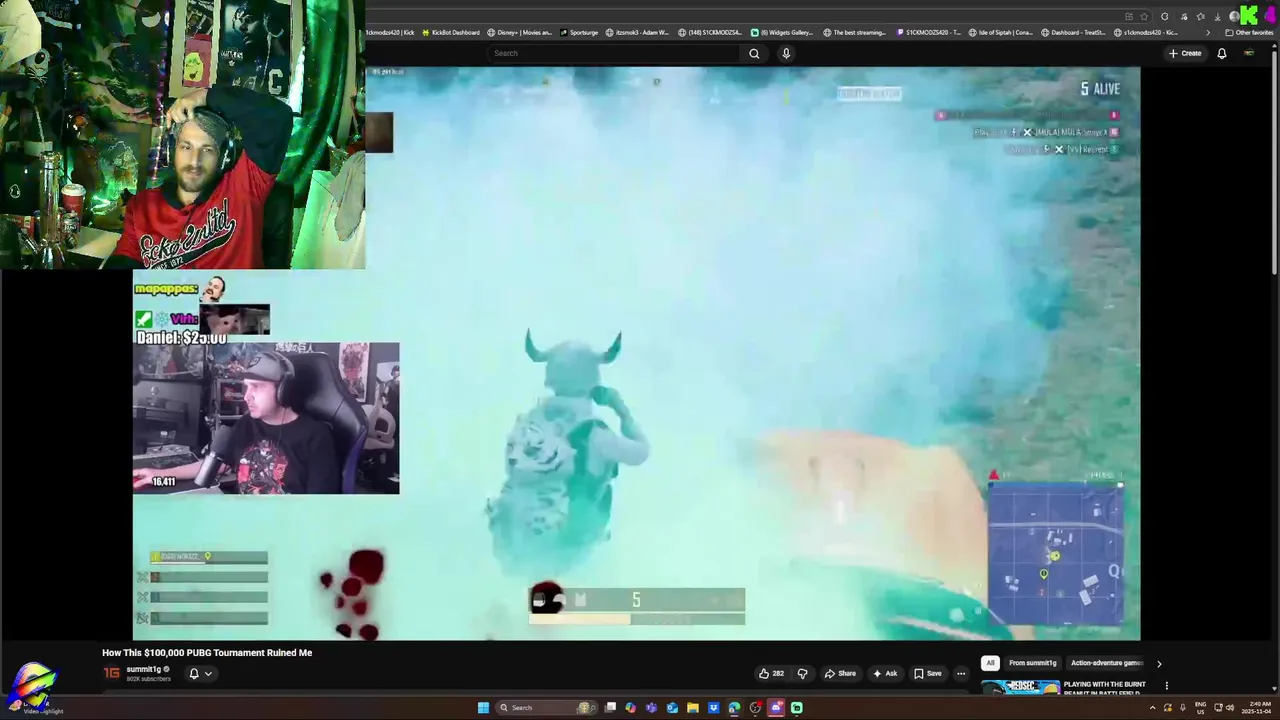
Task: Open YouTube notifications bell
Action: pos(1222,53)
